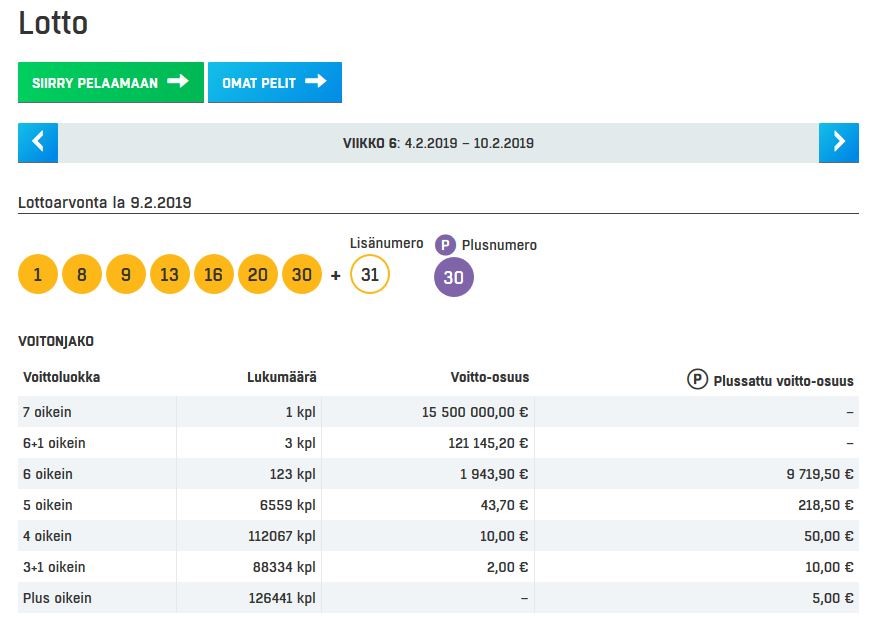The height and width of the screenshot is (621, 884).
Task: Click the Lisänumero ball 31
Action: click(x=370, y=274)
